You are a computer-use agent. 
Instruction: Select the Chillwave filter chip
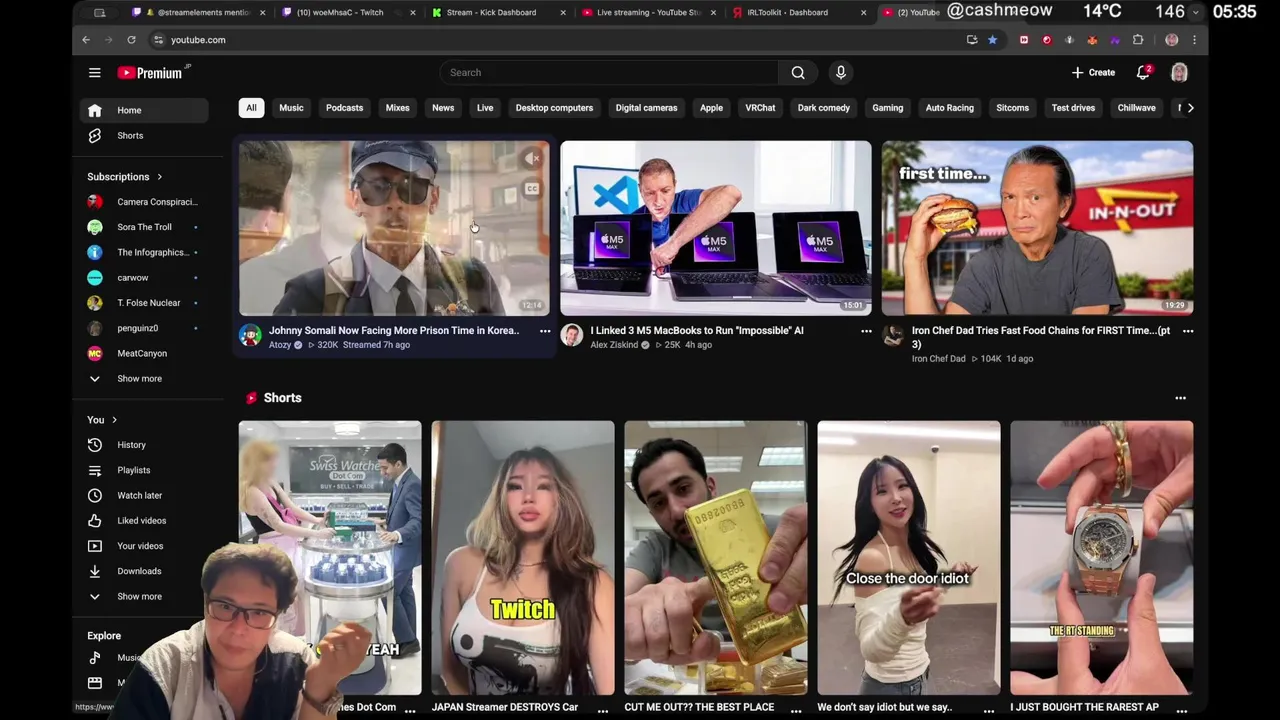click(x=1136, y=108)
